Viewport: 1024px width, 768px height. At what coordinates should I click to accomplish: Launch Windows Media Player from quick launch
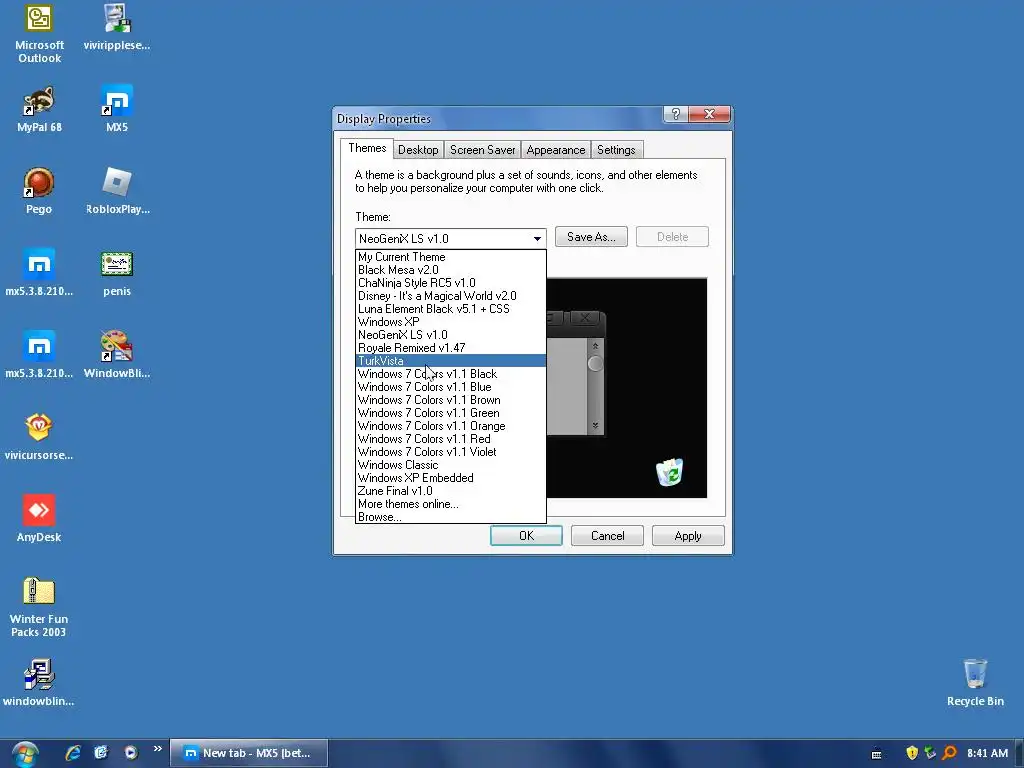(x=131, y=753)
